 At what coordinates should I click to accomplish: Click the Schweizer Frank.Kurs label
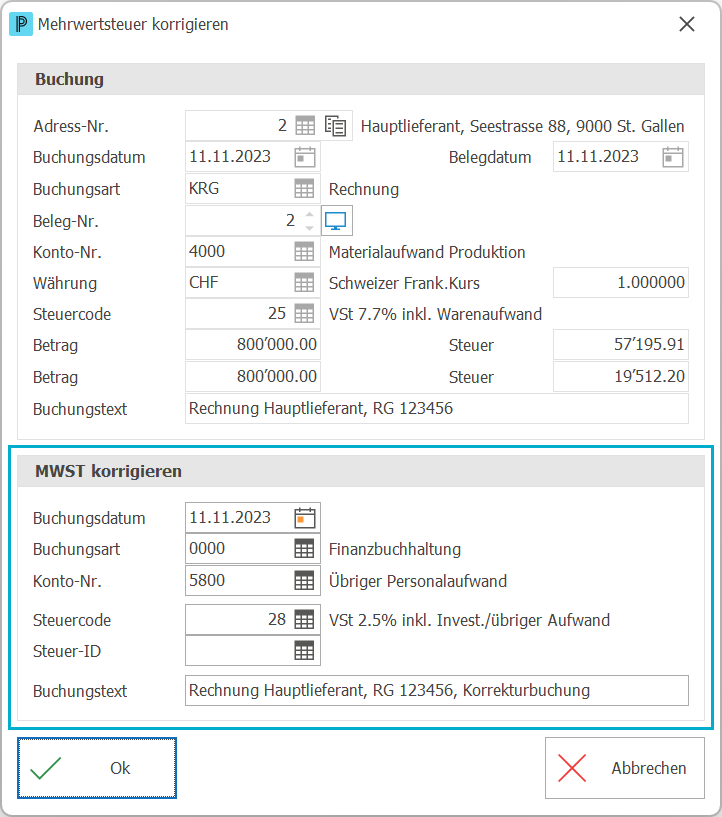click(x=404, y=283)
